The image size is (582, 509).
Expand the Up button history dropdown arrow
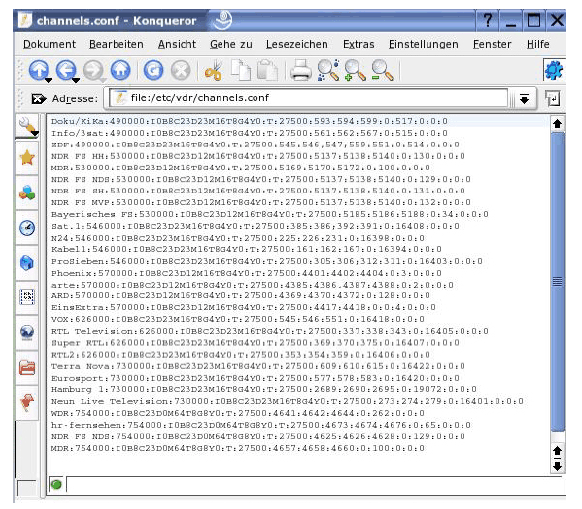pos(48,80)
